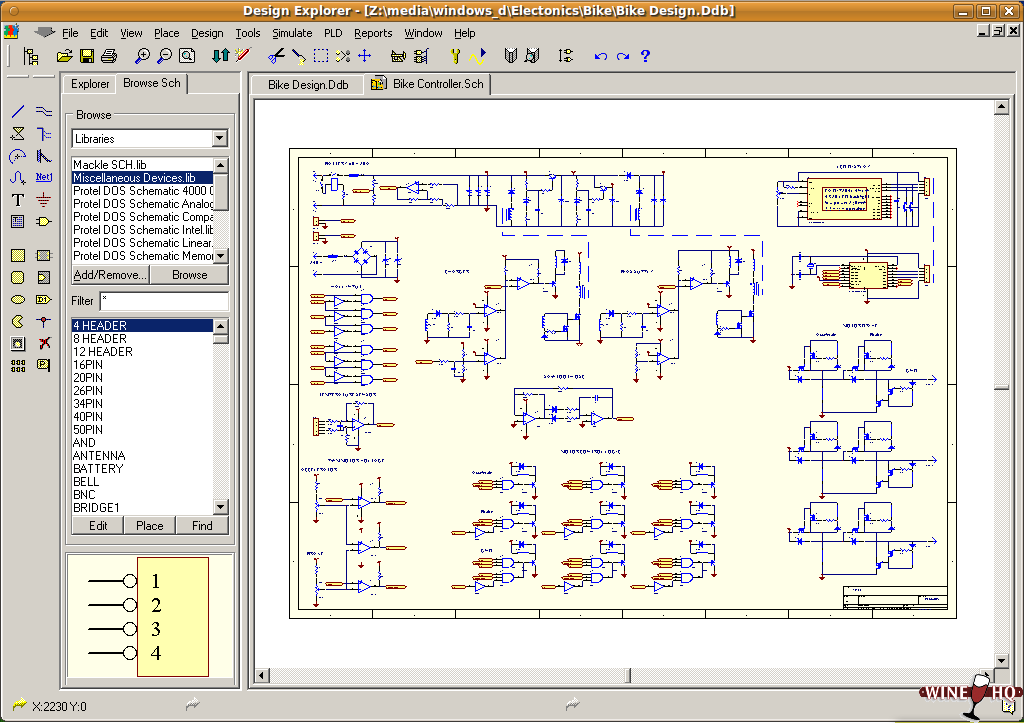
Task: Click the move selection cross-arrows icon
Action: pyautogui.click(x=364, y=56)
